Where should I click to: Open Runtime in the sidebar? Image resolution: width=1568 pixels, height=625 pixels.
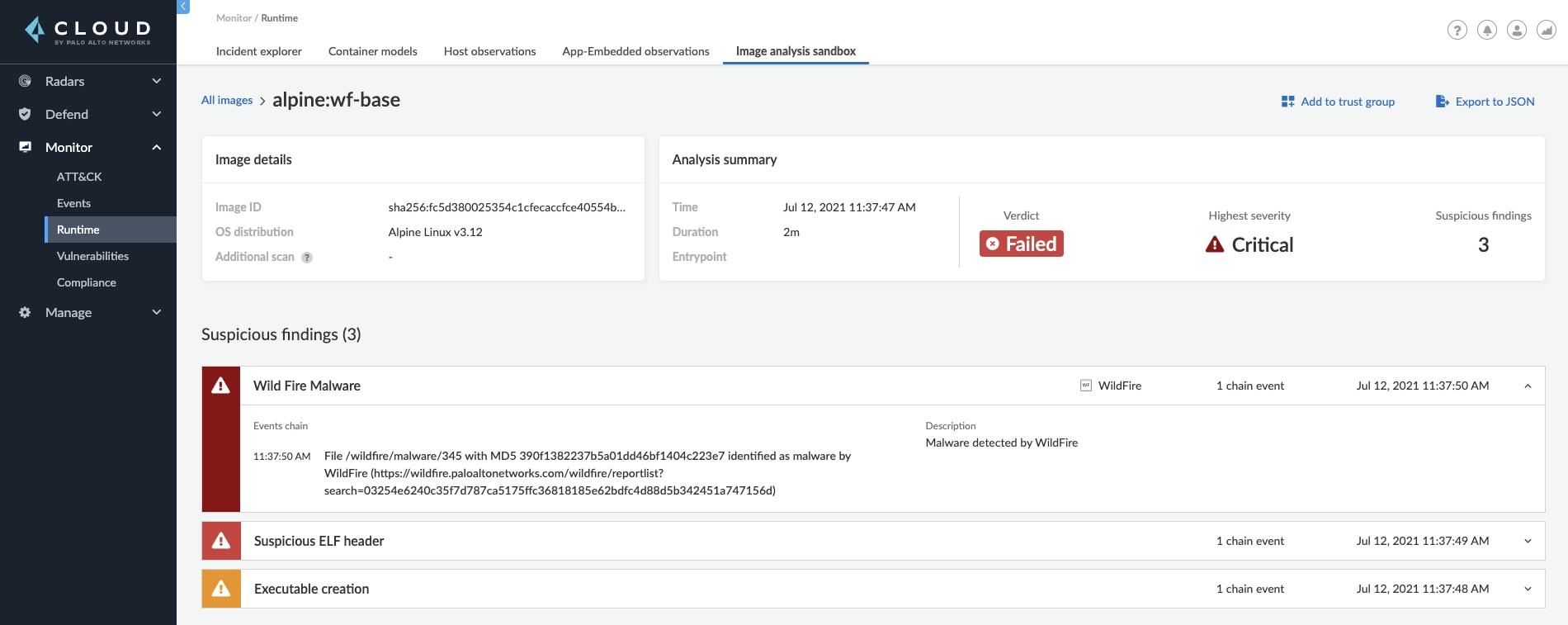[x=111, y=230]
